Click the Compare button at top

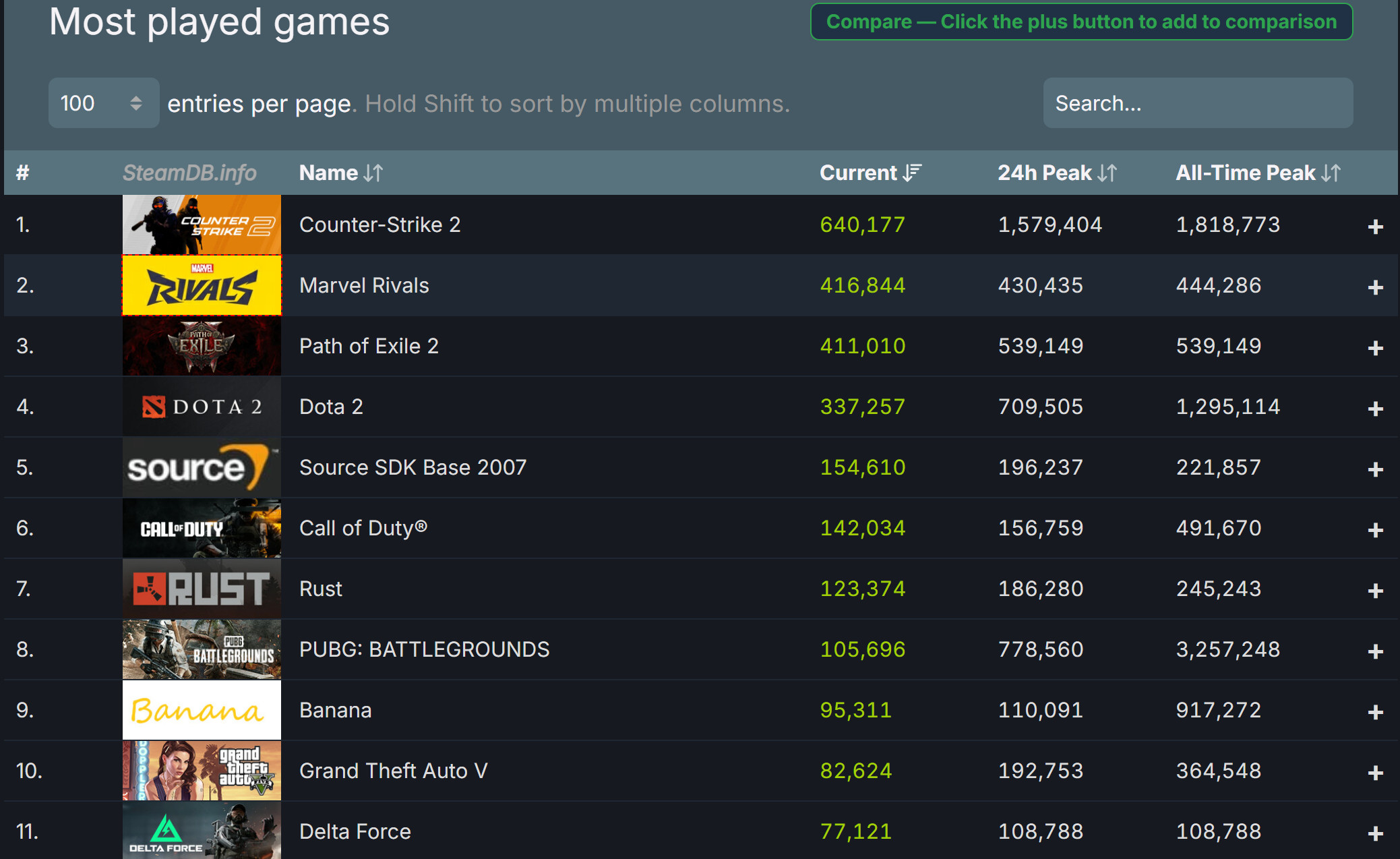1081,22
